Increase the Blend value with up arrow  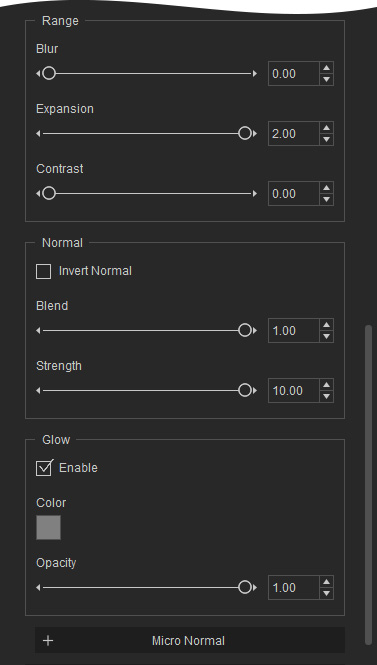326,325
